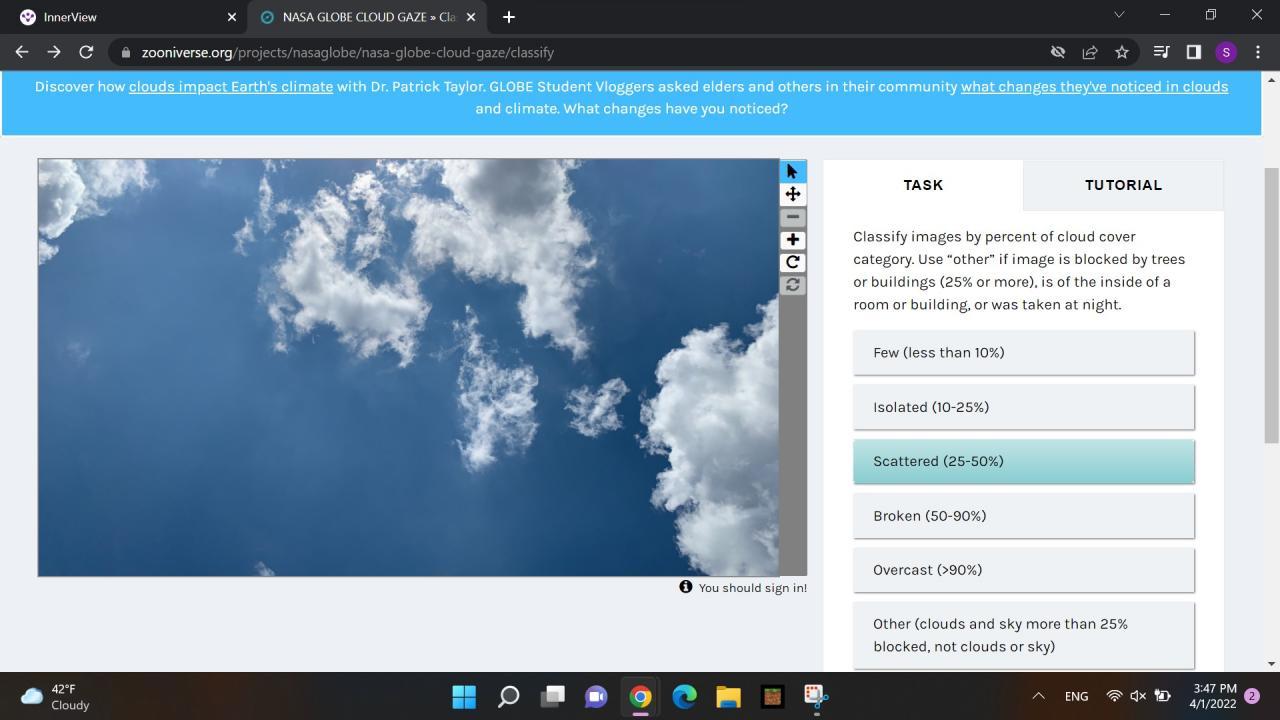
Task: Click the cloud sky image
Action: [408, 367]
